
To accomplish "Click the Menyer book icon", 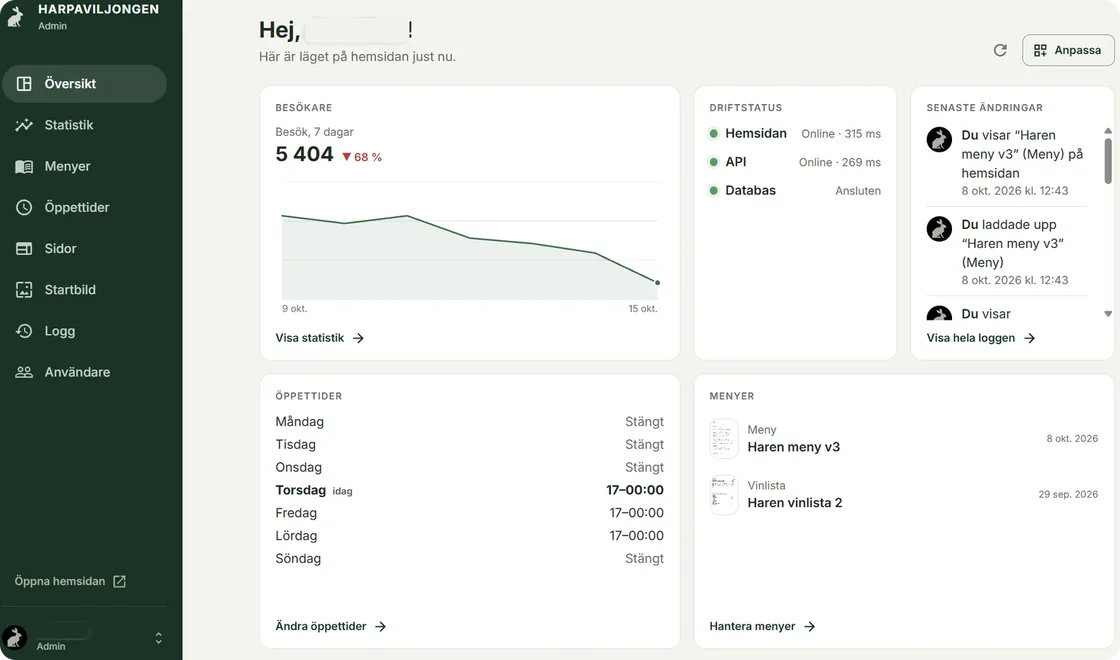I will (x=24, y=166).
